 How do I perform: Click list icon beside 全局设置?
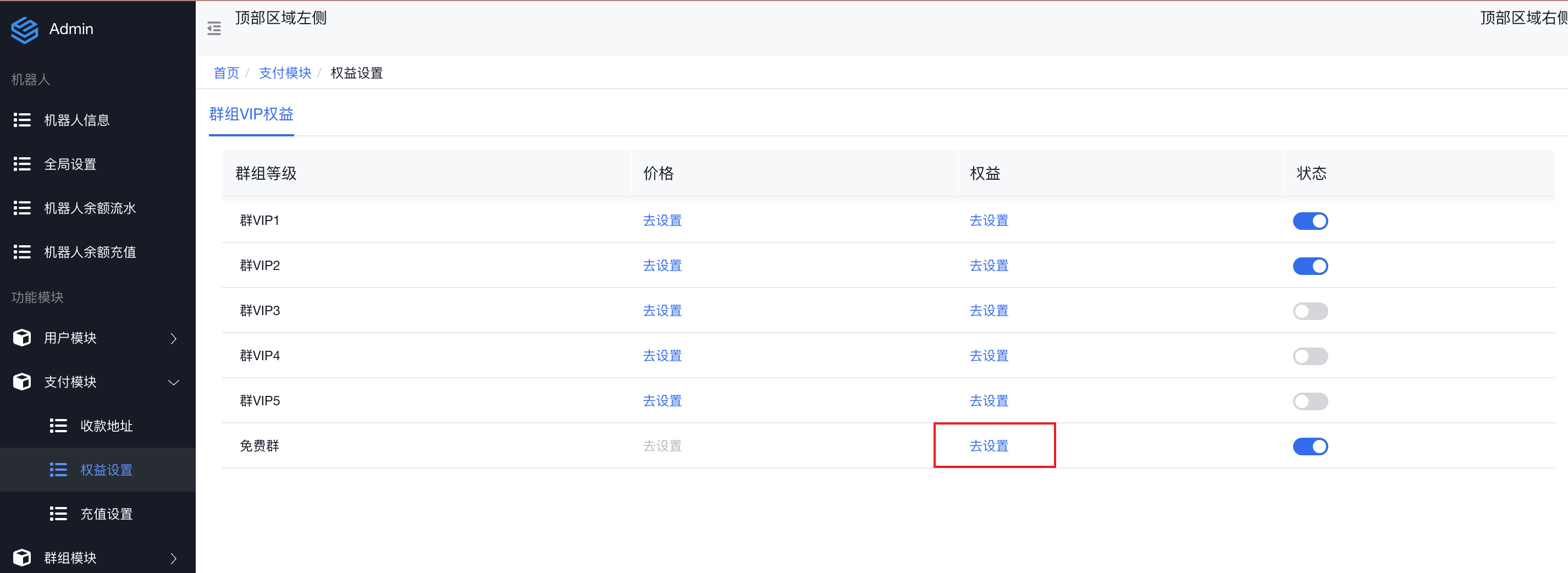tap(23, 164)
